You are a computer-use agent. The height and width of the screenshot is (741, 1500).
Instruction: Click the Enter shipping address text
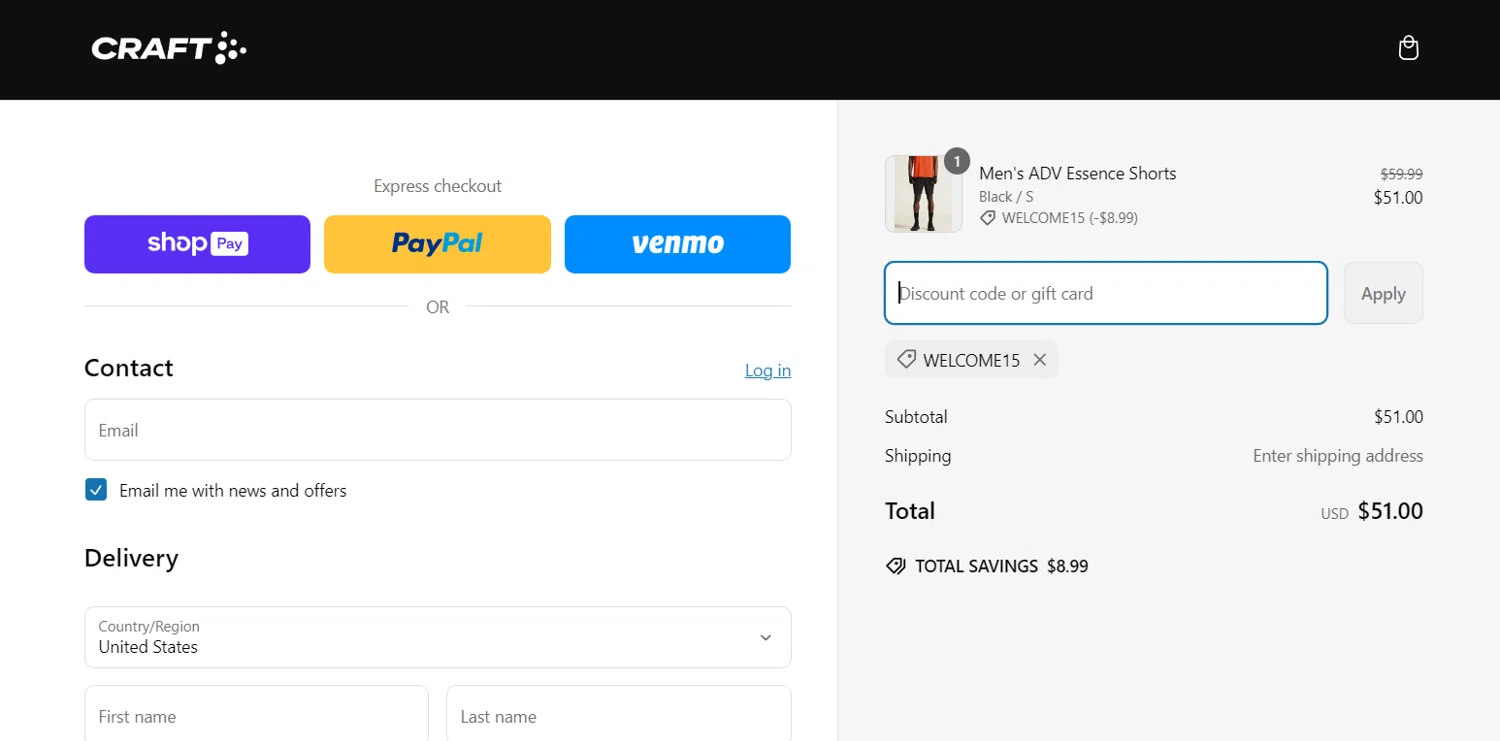click(1338, 456)
